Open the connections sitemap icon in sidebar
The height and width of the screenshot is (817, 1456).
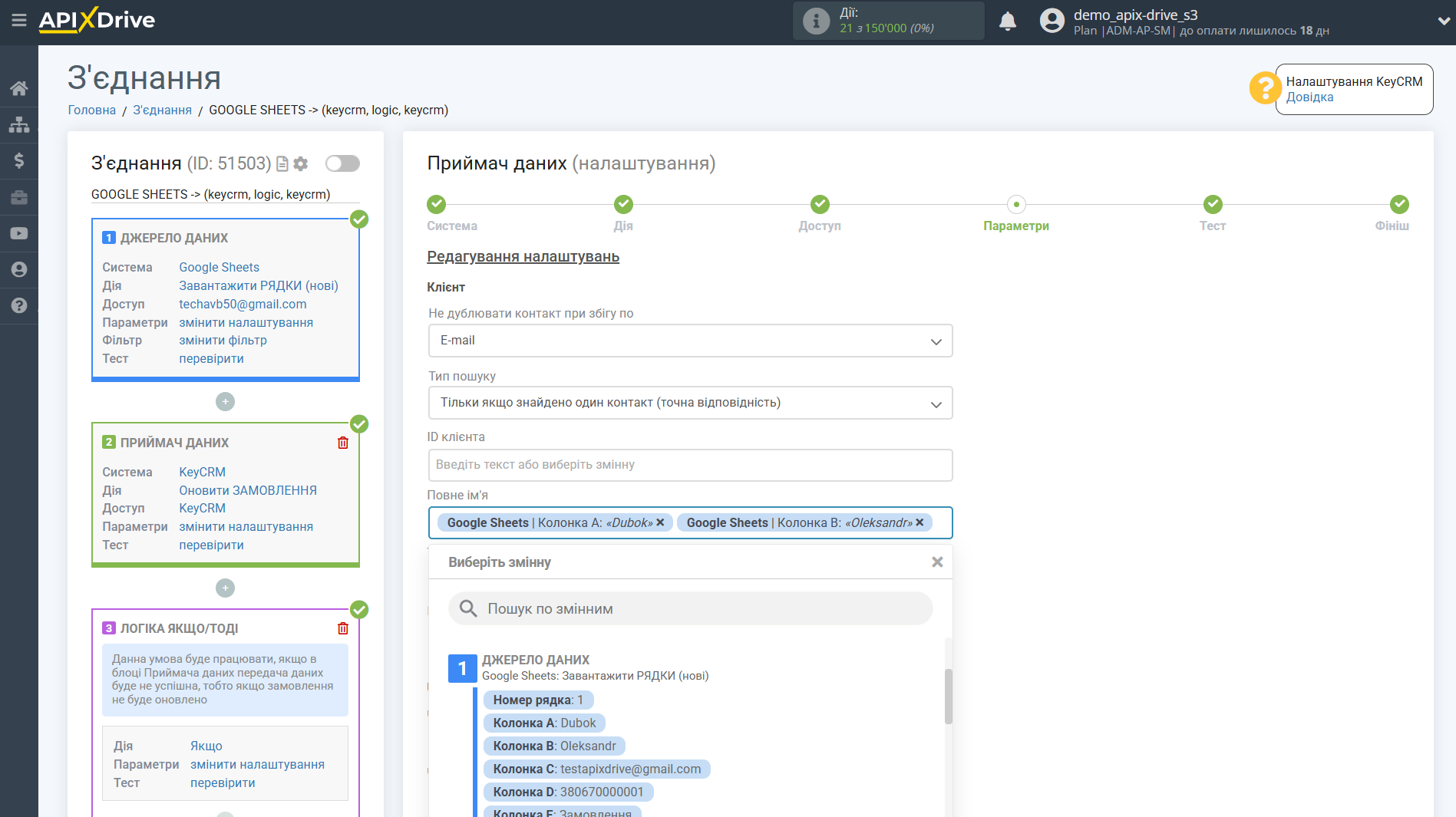[x=19, y=124]
